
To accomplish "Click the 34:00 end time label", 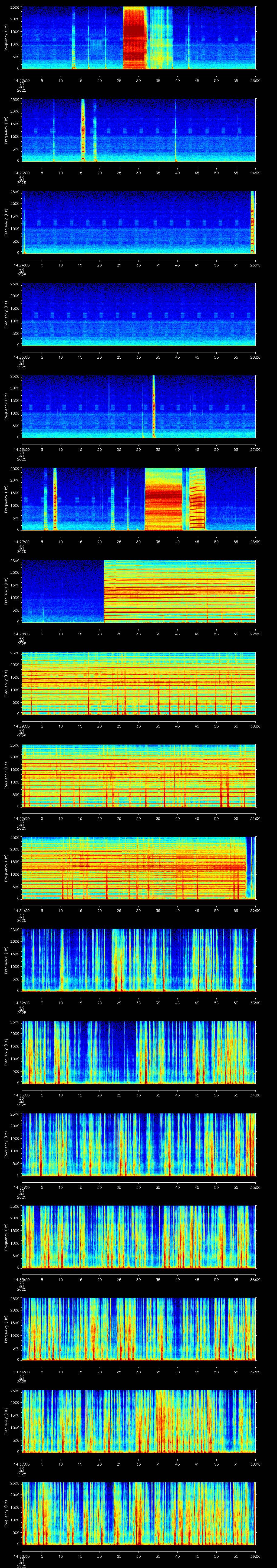I will pyautogui.click(x=255, y=1095).
